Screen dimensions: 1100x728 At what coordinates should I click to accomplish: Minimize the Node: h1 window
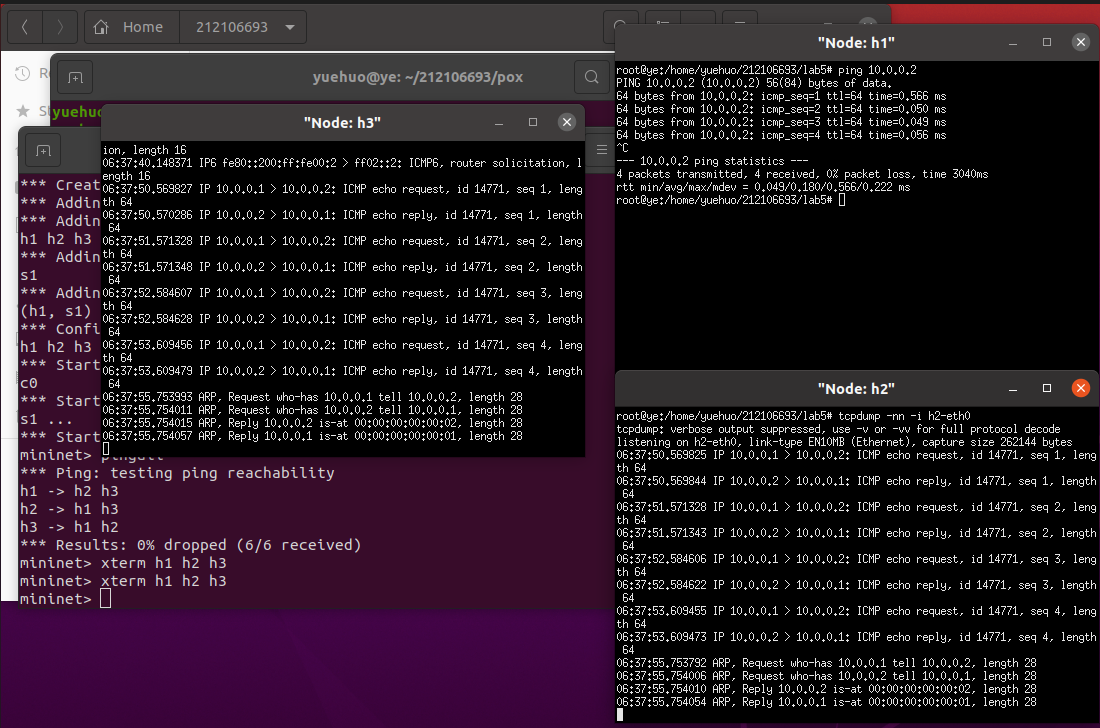pos(1012,43)
